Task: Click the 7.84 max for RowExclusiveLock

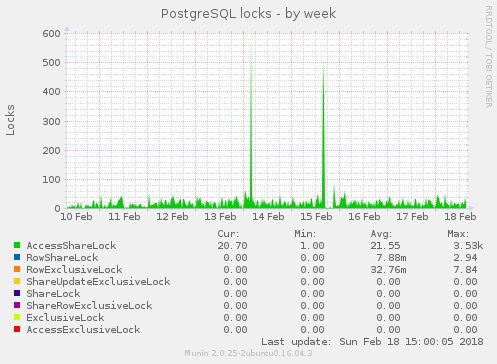Action: pos(465,270)
